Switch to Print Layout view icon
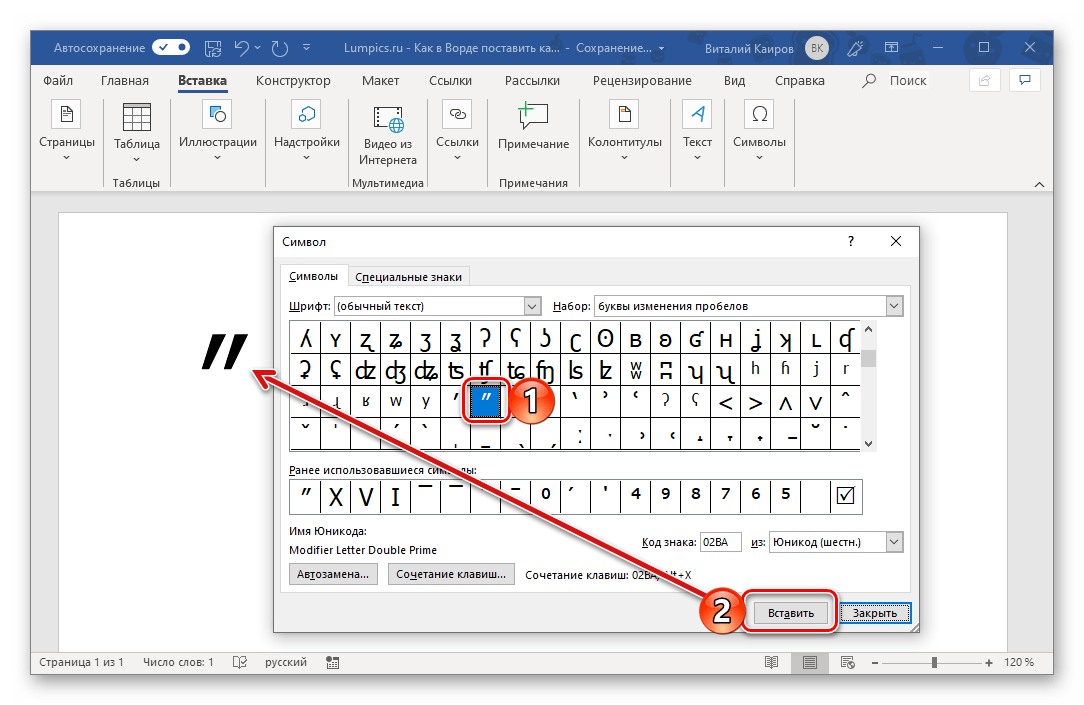 click(810, 662)
